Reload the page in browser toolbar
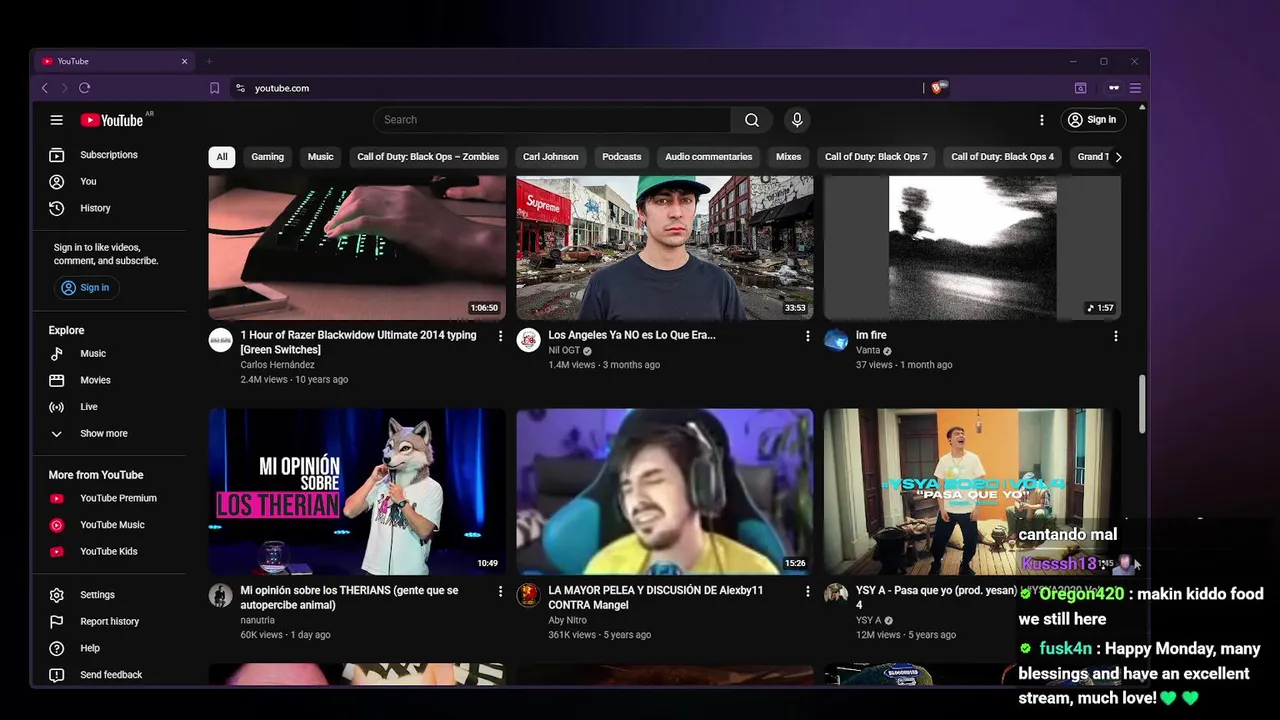Screen dimensions: 1280x720 84,88
